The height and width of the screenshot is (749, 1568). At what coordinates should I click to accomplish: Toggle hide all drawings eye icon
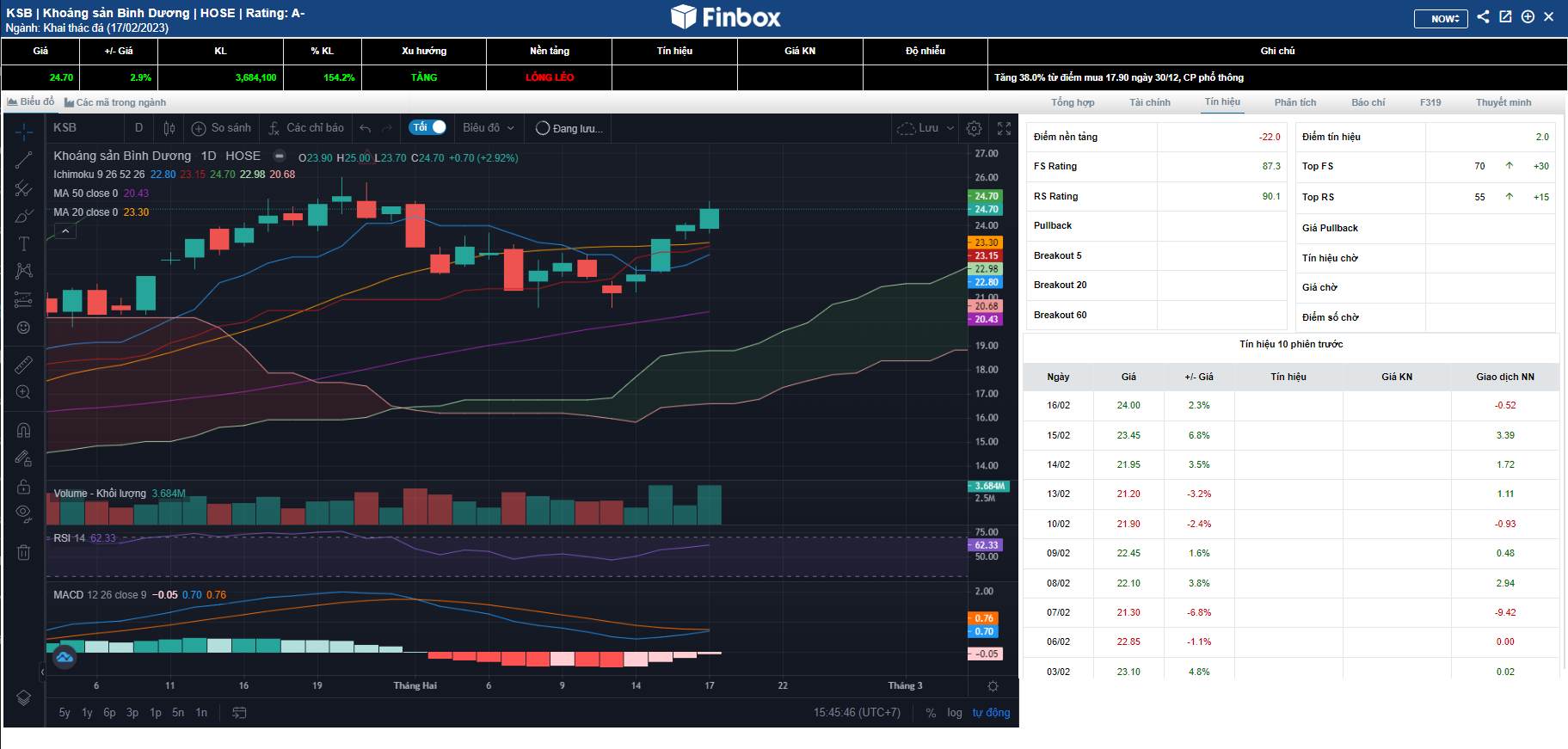click(x=24, y=514)
